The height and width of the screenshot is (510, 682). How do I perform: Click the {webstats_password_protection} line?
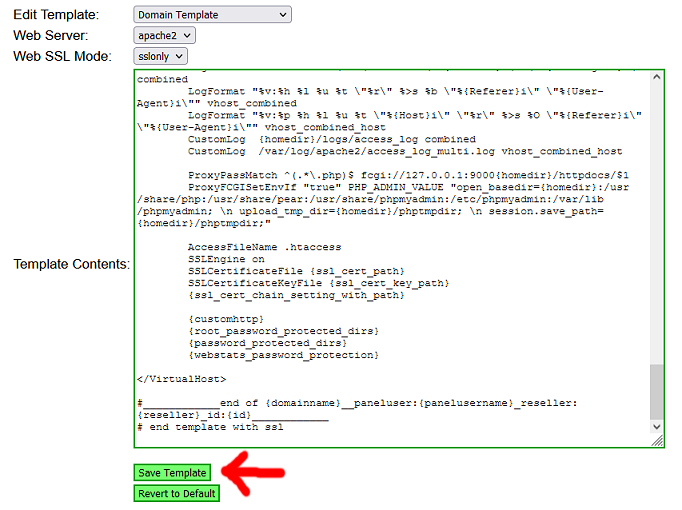(x=284, y=355)
